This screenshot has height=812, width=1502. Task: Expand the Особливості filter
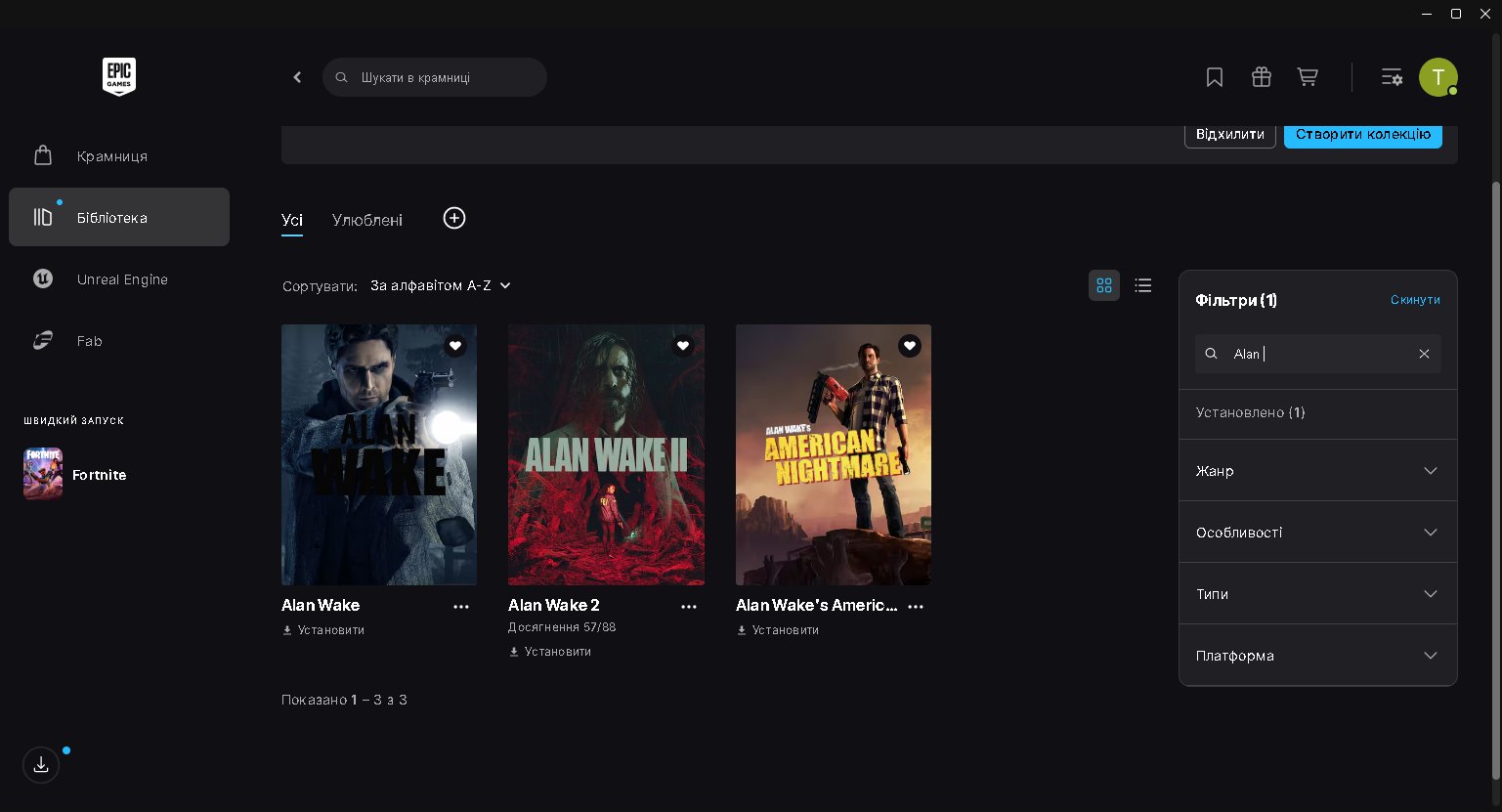pos(1318,533)
